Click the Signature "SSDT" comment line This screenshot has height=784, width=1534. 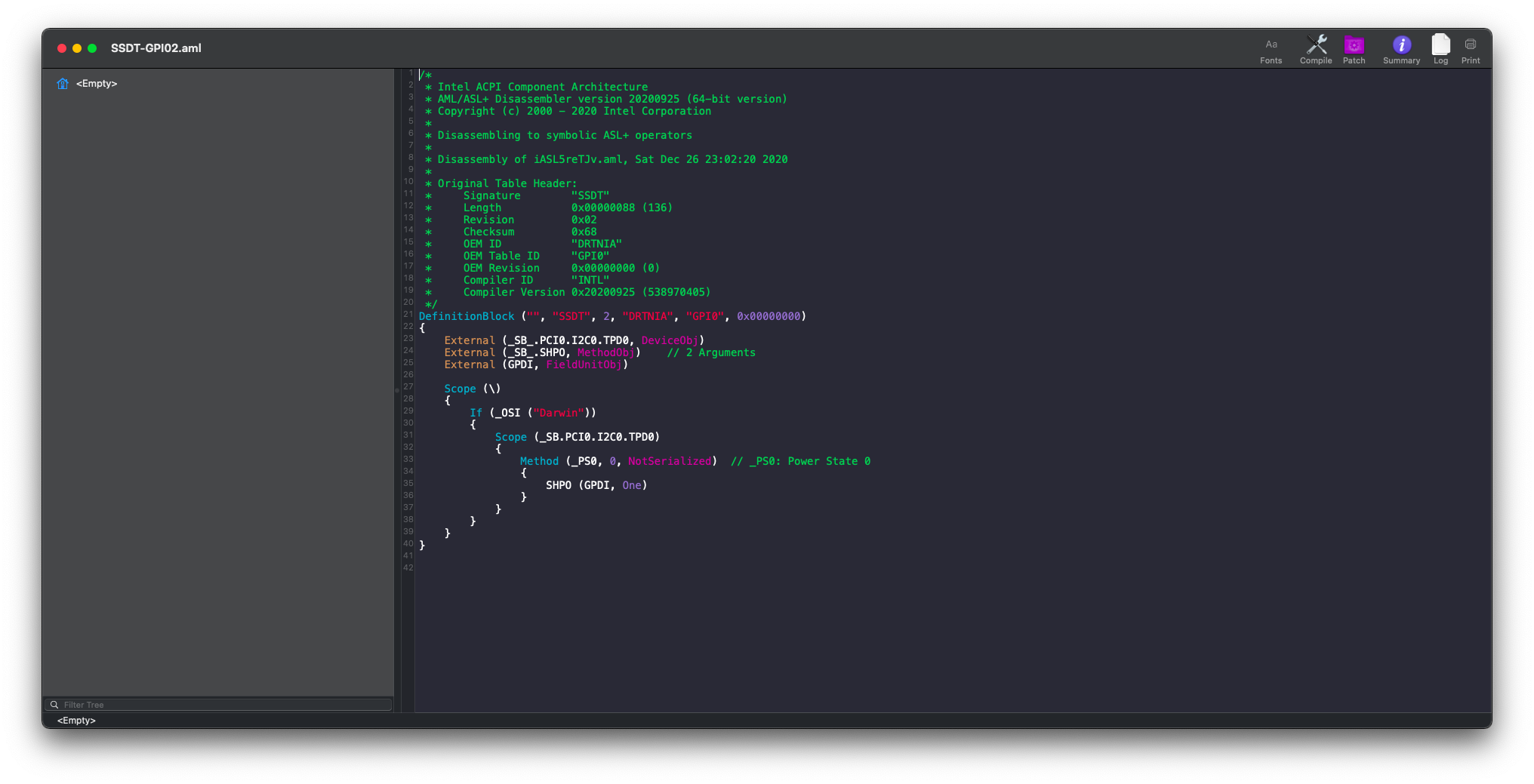517,195
